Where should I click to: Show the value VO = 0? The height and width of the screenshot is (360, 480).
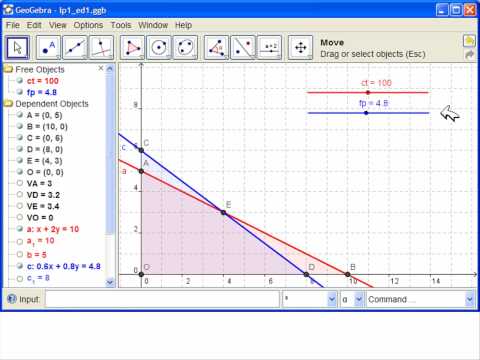coord(20,217)
